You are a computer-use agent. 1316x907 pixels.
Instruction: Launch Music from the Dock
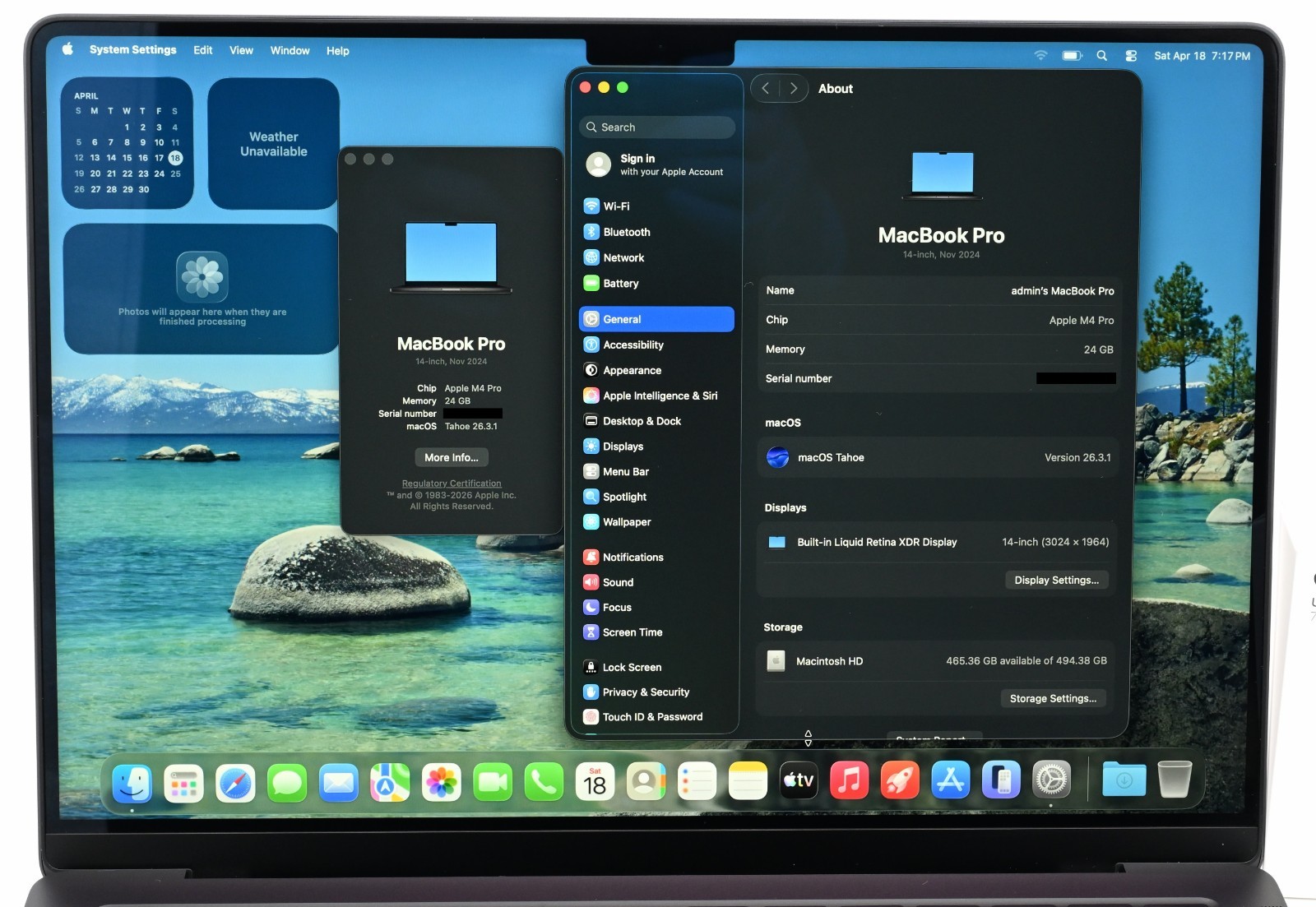[x=850, y=780]
